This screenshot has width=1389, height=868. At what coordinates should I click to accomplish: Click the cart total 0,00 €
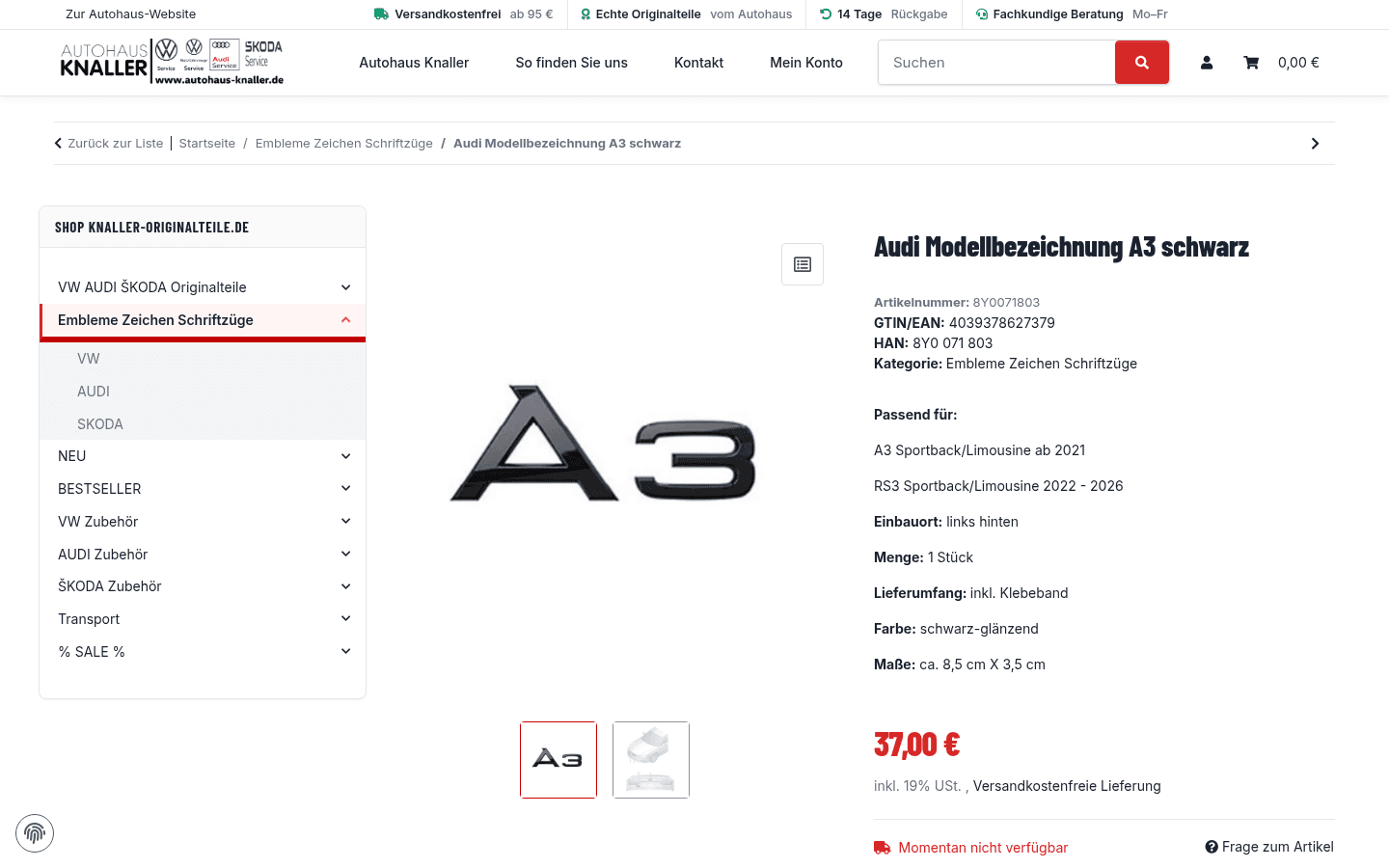pos(1298,63)
